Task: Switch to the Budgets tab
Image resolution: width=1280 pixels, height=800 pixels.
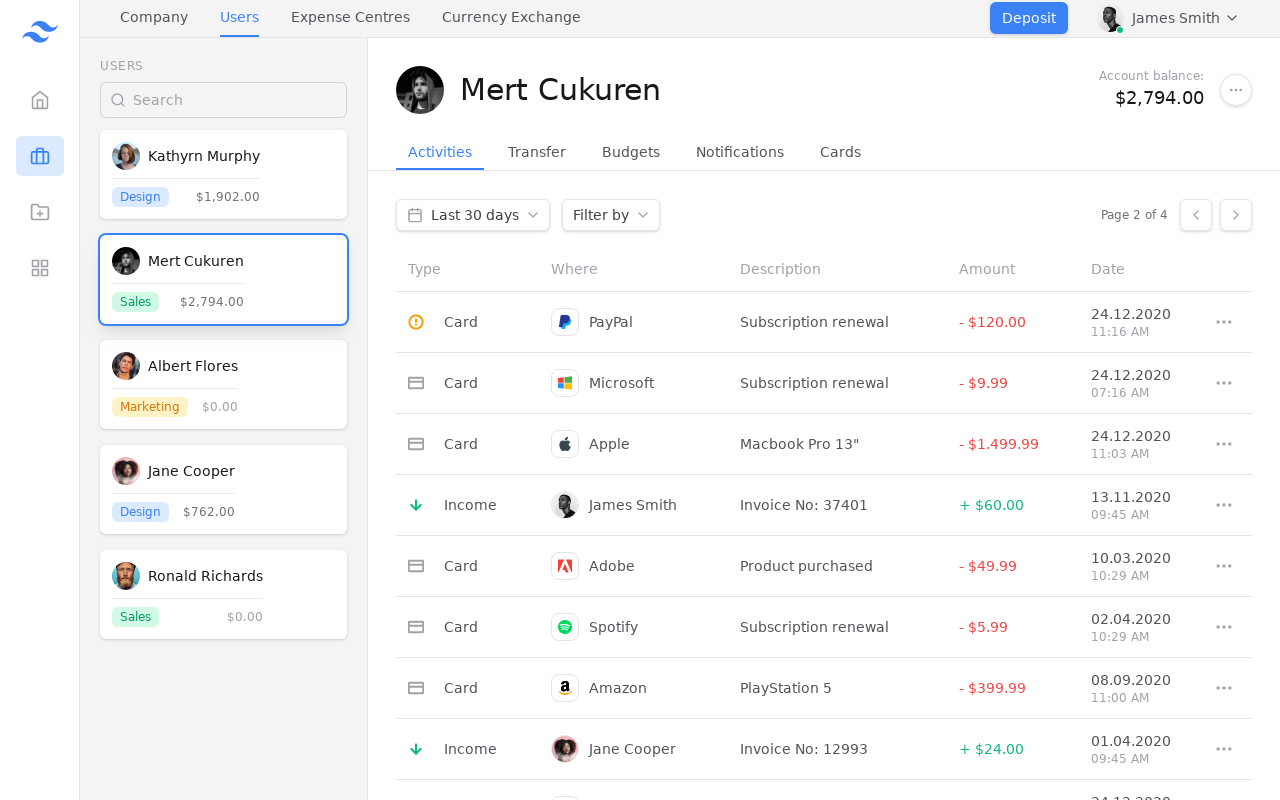Action: tap(631, 152)
